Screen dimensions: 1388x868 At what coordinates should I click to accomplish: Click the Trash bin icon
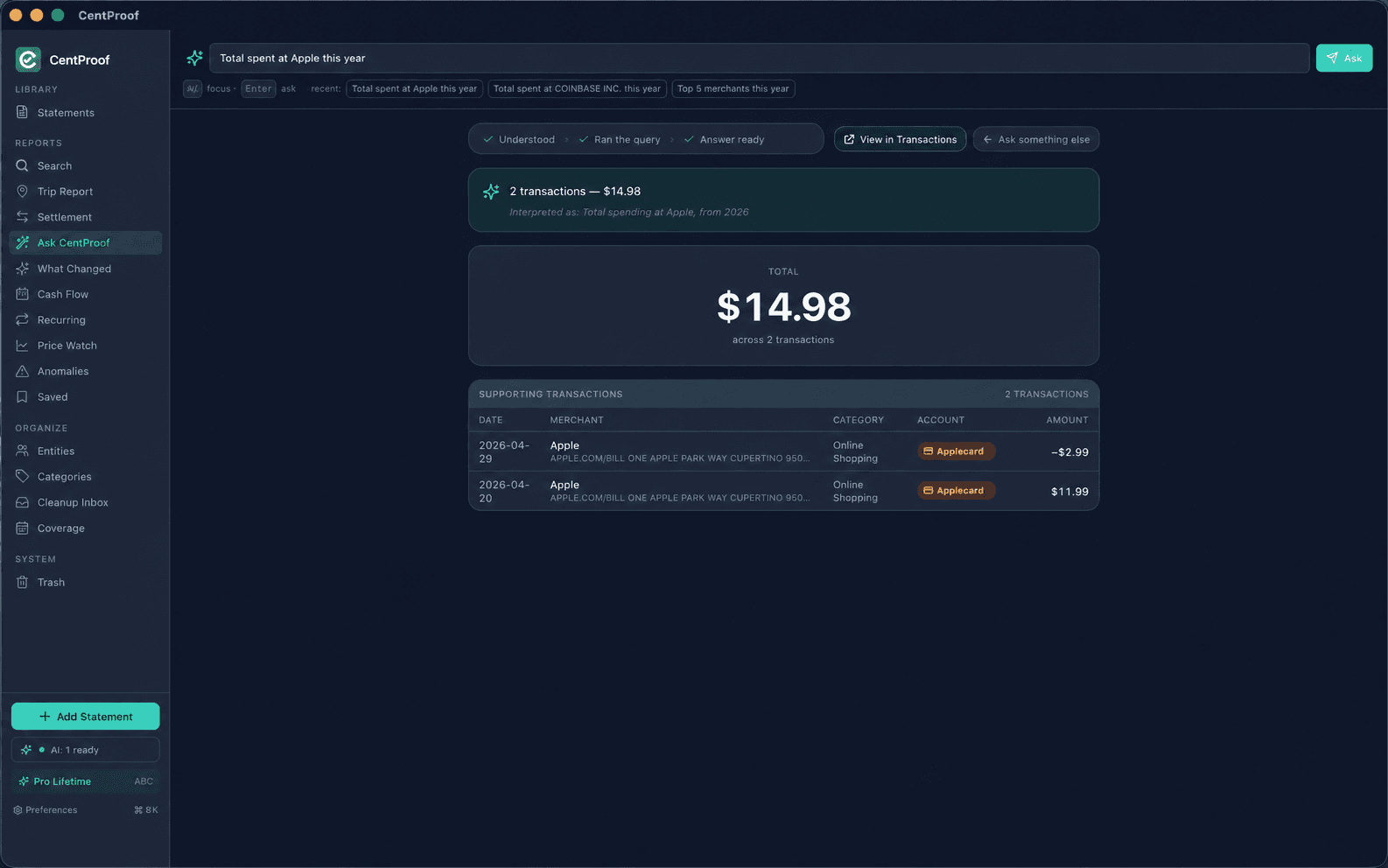23,582
